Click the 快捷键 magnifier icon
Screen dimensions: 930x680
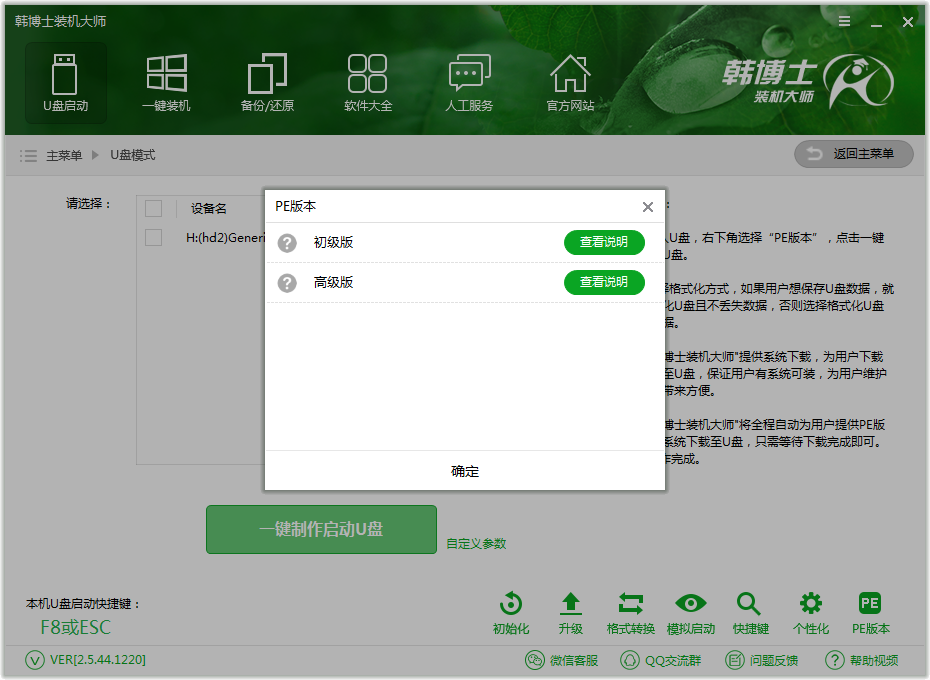tap(749, 603)
